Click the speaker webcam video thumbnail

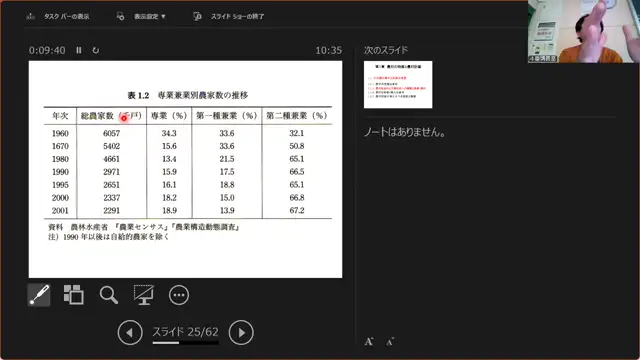click(584, 31)
